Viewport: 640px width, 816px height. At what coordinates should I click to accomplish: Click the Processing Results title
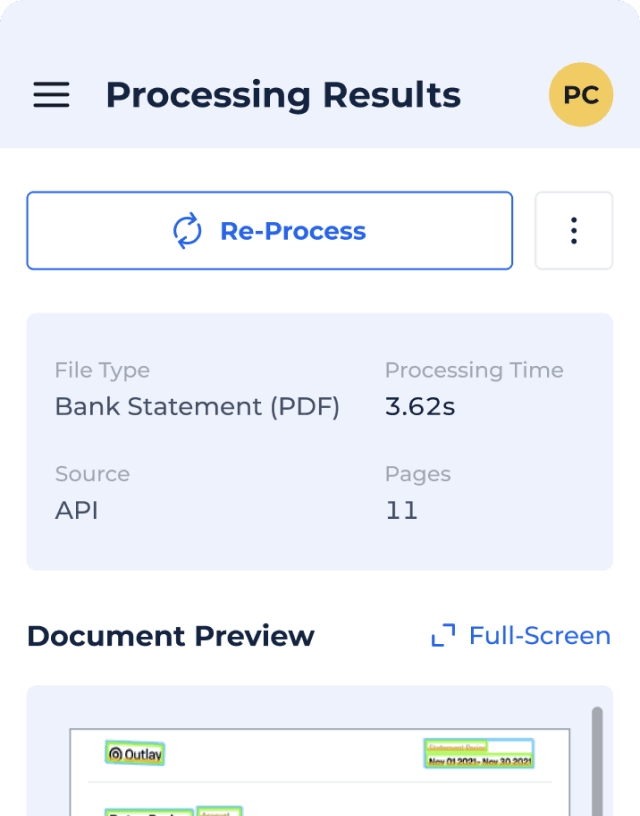point(283,95)
